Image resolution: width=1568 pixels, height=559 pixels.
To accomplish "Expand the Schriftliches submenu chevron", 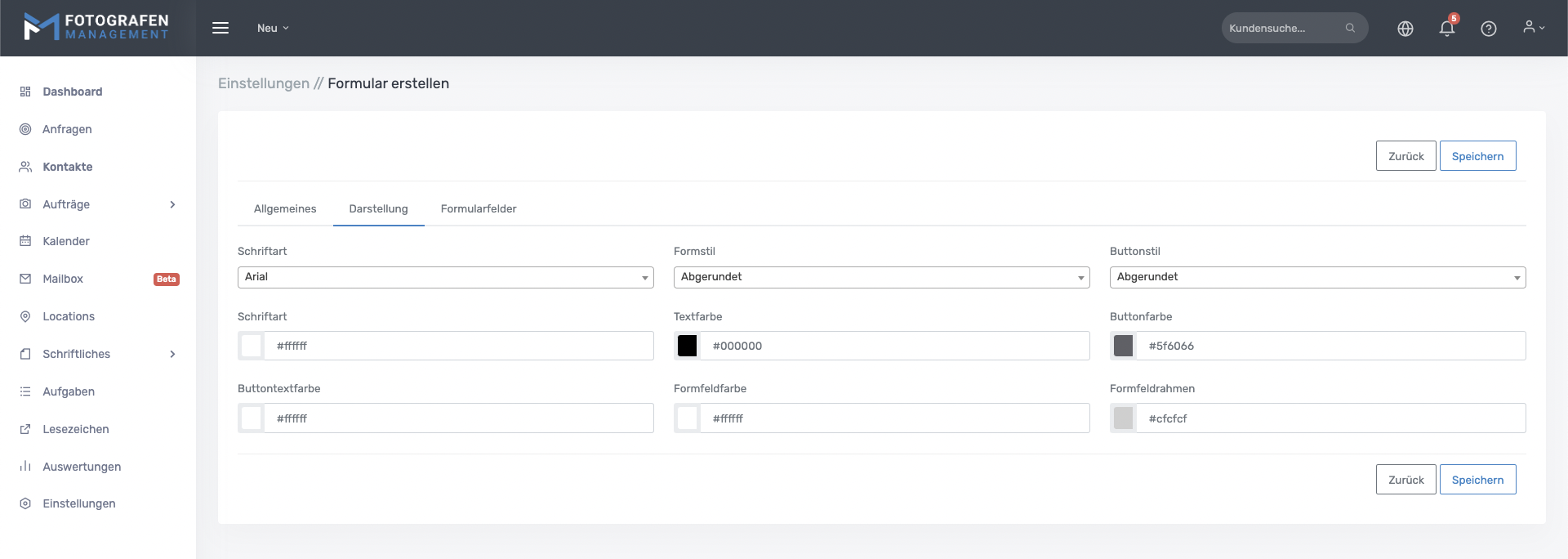I will 172,354.
